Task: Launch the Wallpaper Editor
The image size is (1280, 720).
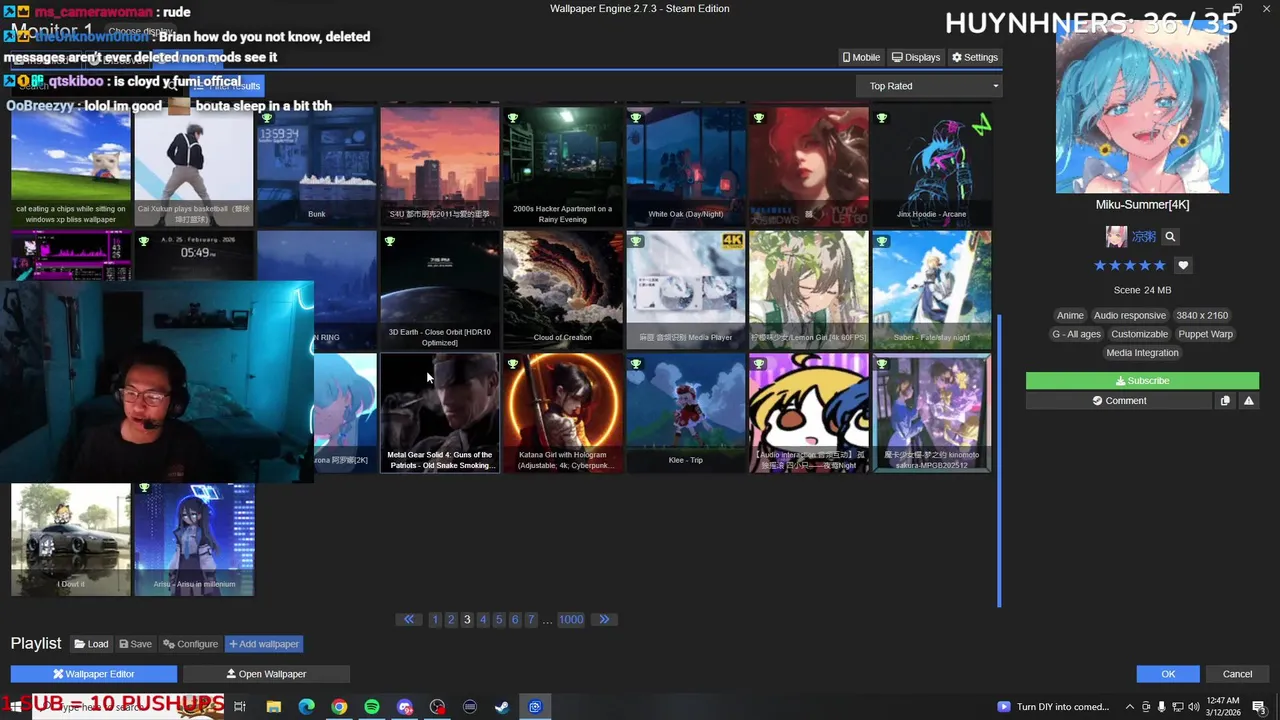Action: point(94,674)
